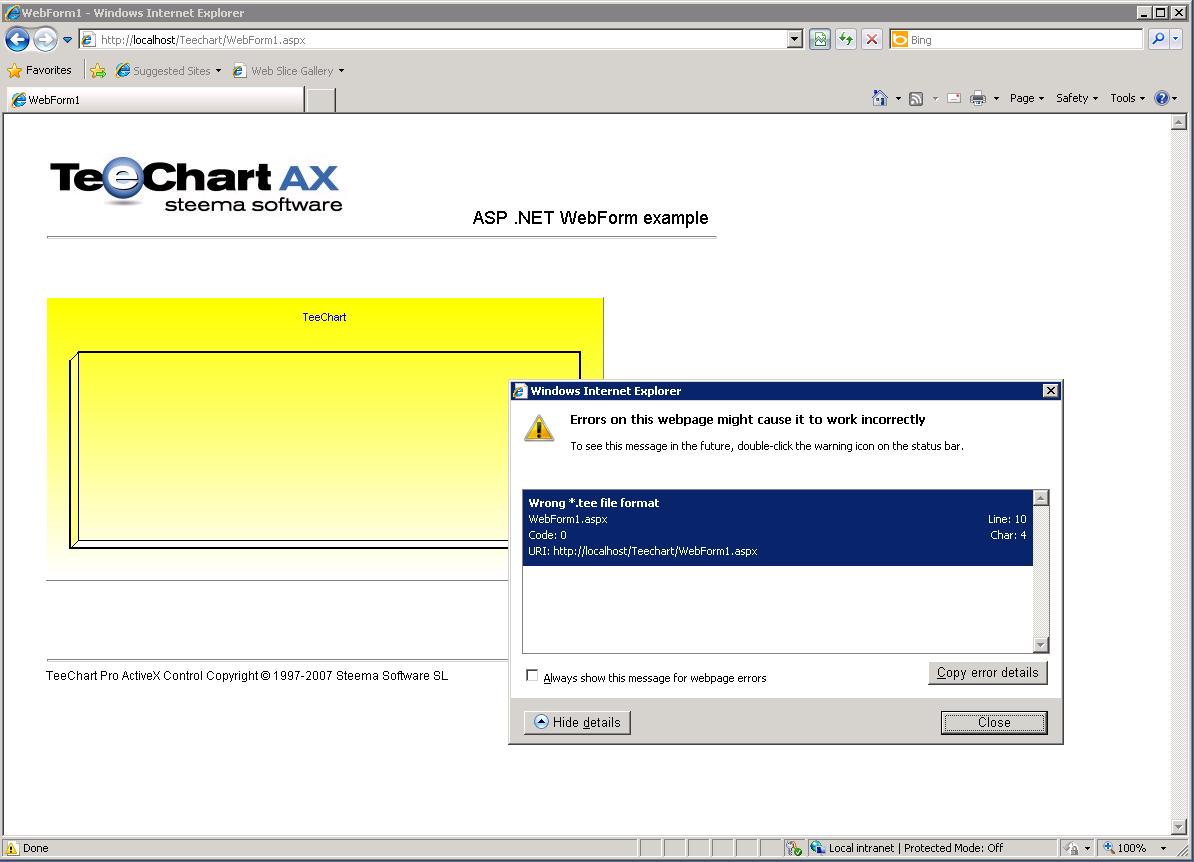The width and height of the screenshot is (1194, 862).
Task: Open the recent pages dropdown arrow
Action: [67, 40]
